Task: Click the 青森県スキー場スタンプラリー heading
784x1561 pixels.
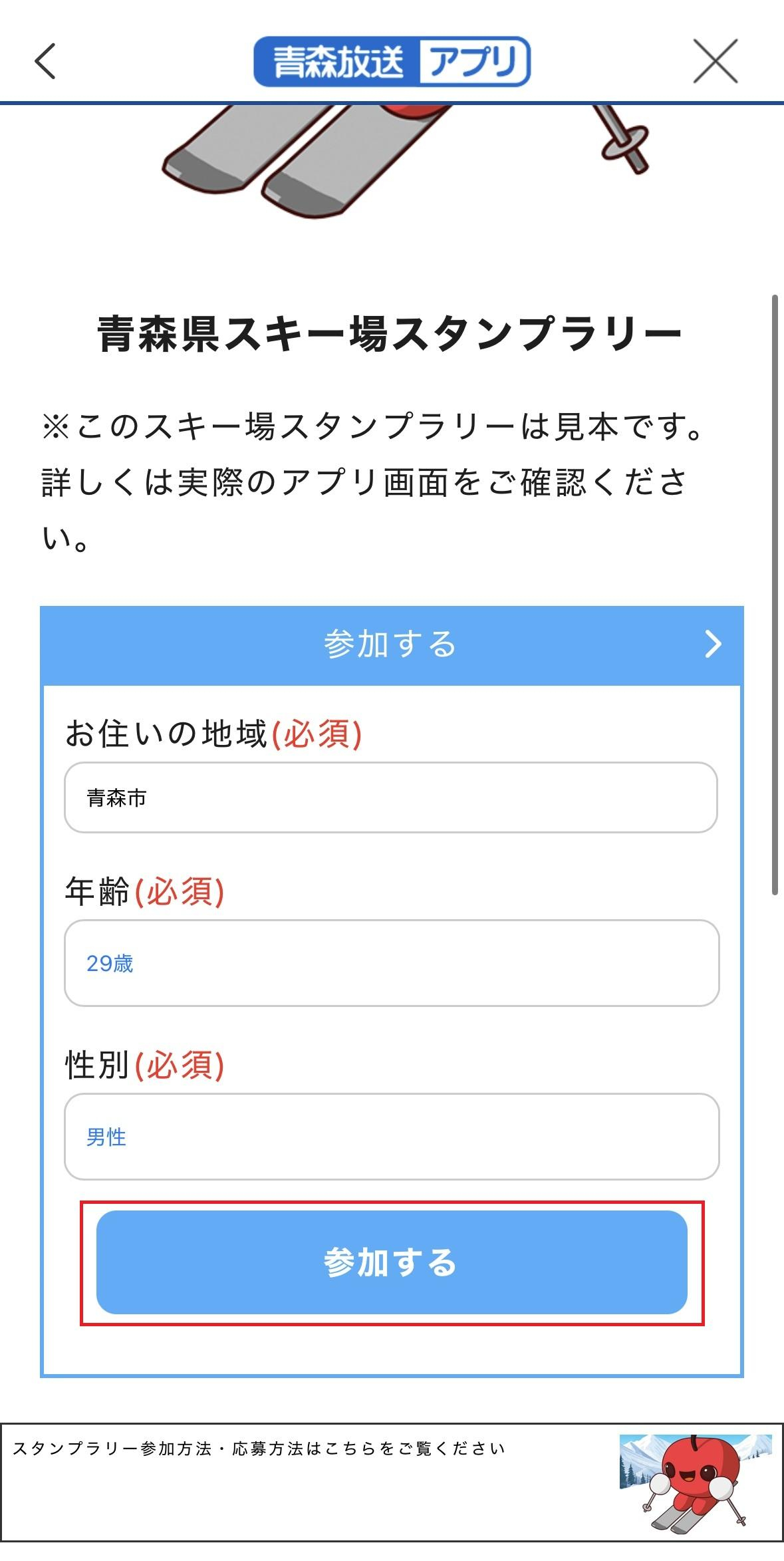Action: coord(390,334)
